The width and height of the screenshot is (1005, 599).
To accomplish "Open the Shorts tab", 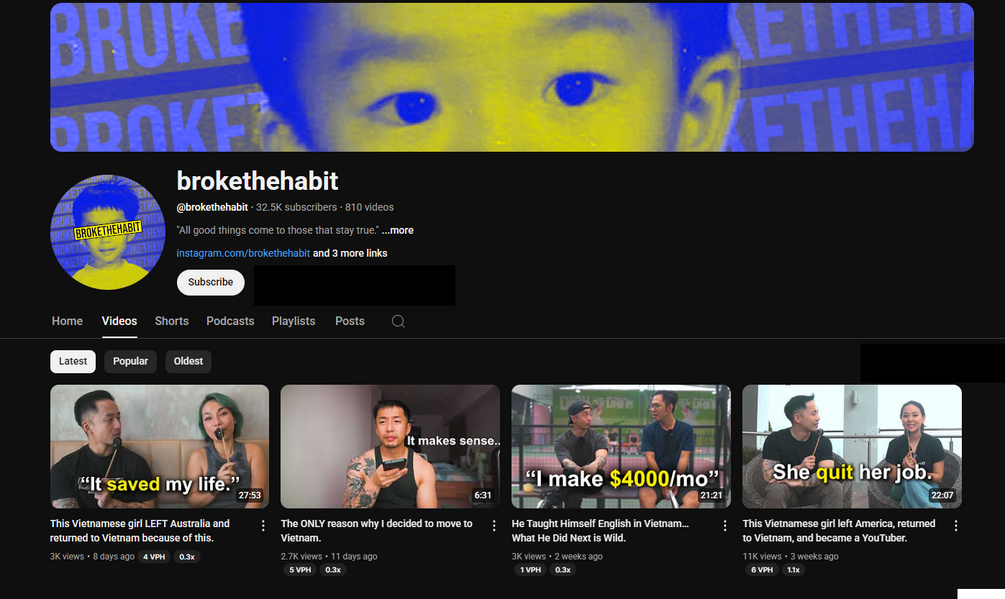I will [x=172, y=321].
